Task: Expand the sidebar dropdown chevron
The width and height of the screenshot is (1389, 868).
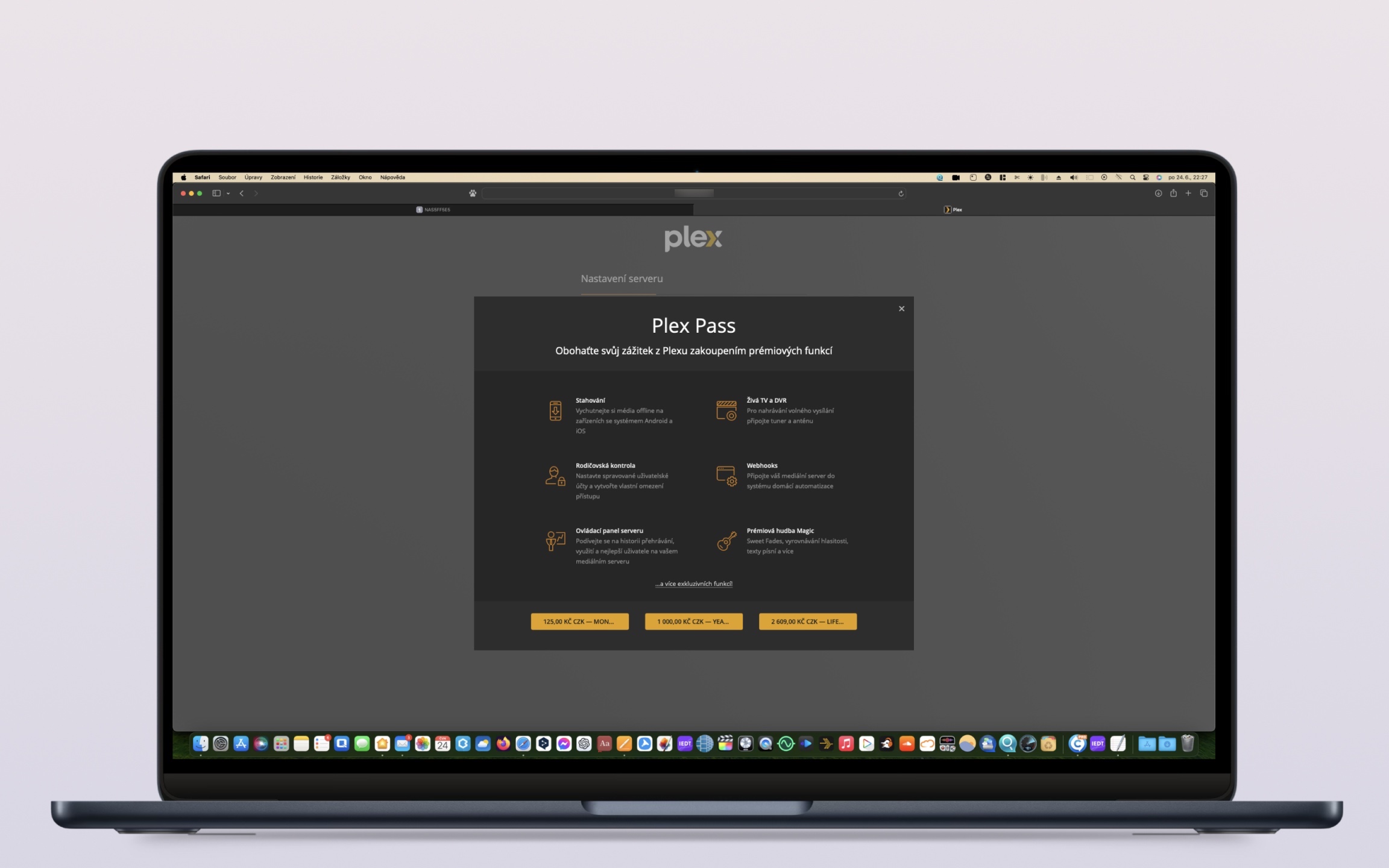Action: pyautogui.click(x=228, y=193)
